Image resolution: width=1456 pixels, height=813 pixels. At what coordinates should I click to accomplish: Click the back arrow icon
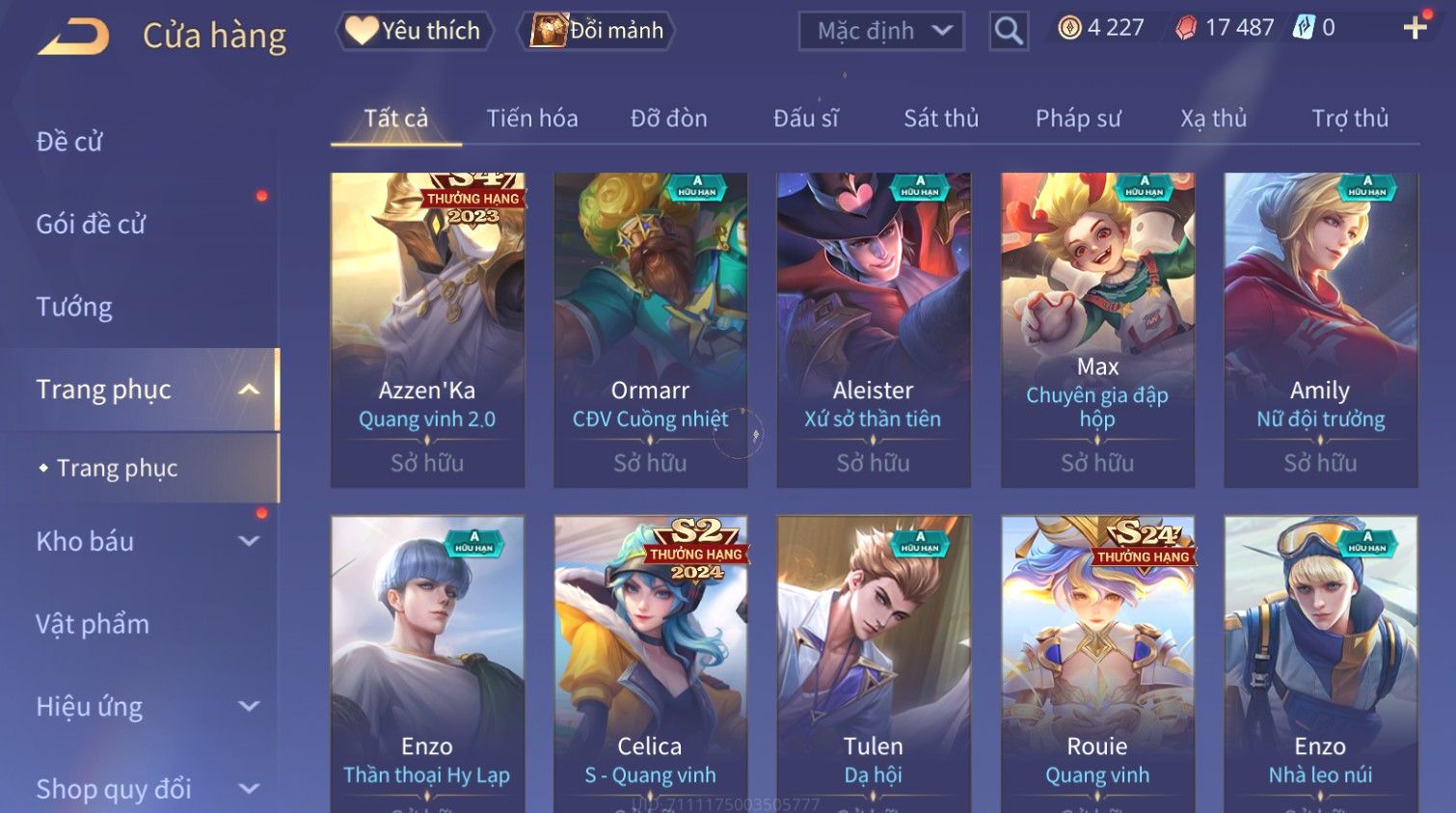click(x=73, y=37)
